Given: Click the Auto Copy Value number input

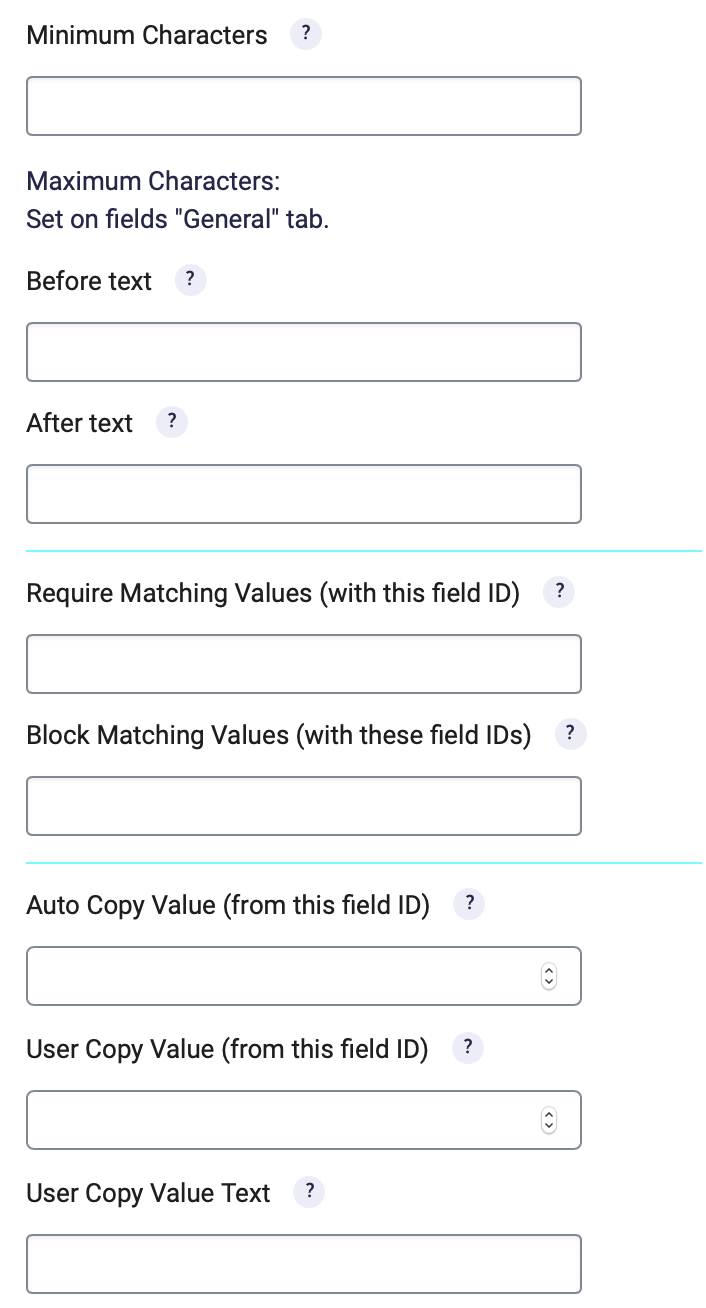Looking at the screenshot, I should click(280, 975).
